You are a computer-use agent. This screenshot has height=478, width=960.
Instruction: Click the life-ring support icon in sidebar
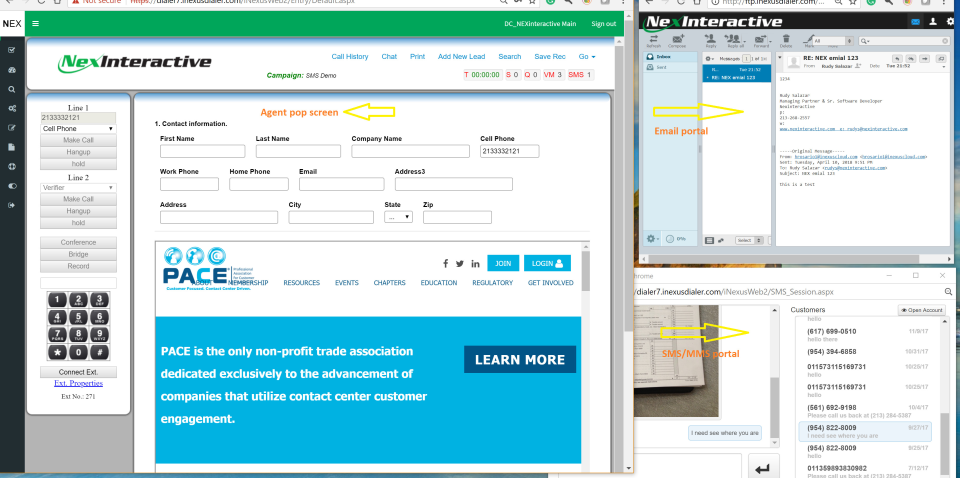[12, 166]
